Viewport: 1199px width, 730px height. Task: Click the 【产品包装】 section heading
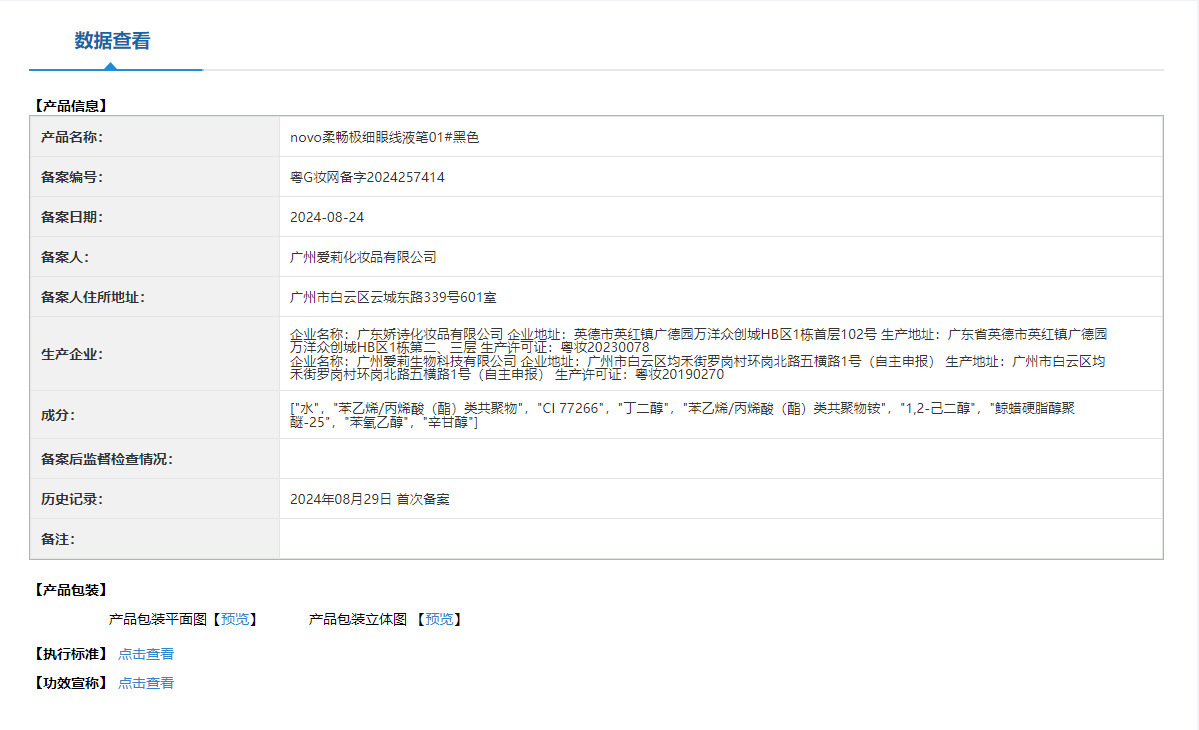pyautogui.click(x=70, y=590)
